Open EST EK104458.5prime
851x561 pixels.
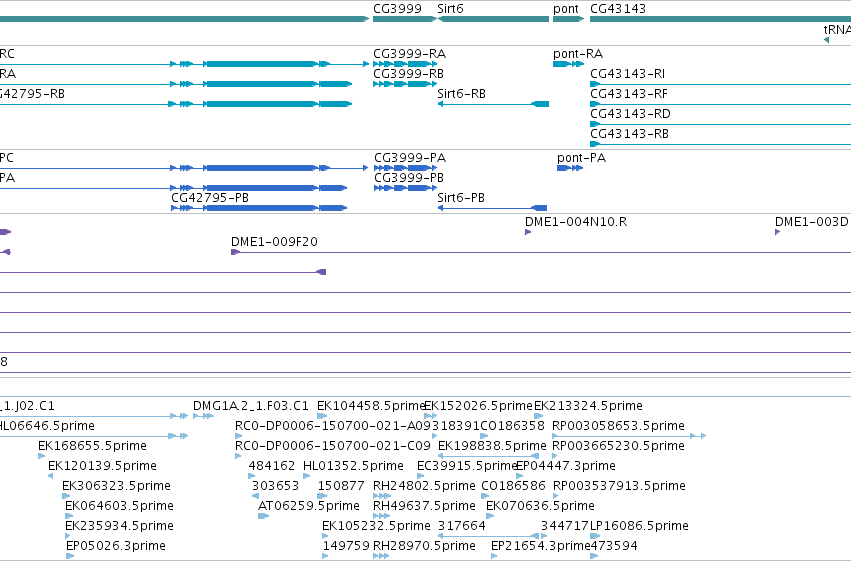tap(371, 406)
